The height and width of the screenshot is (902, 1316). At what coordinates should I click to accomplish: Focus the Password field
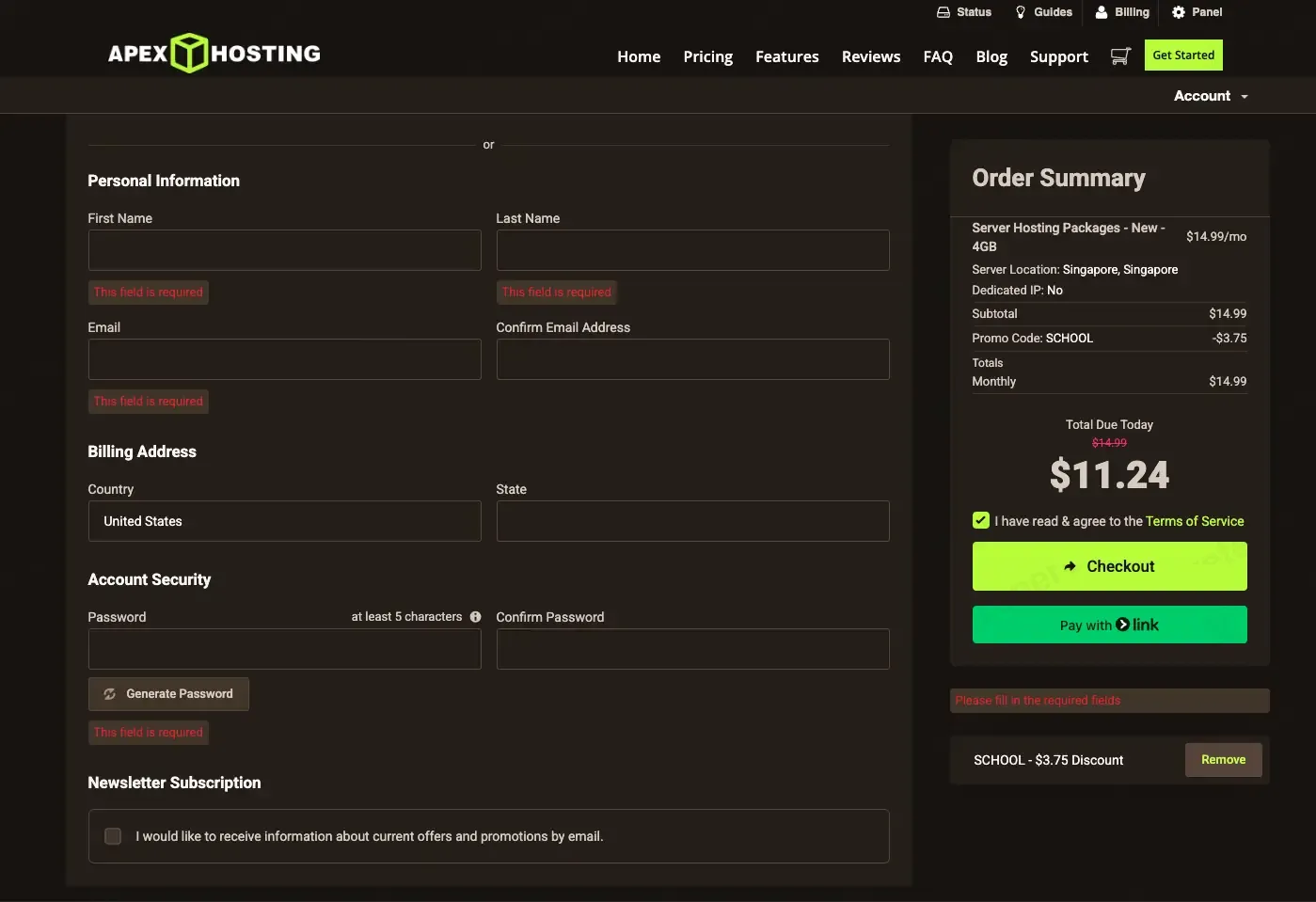[284, 649]
